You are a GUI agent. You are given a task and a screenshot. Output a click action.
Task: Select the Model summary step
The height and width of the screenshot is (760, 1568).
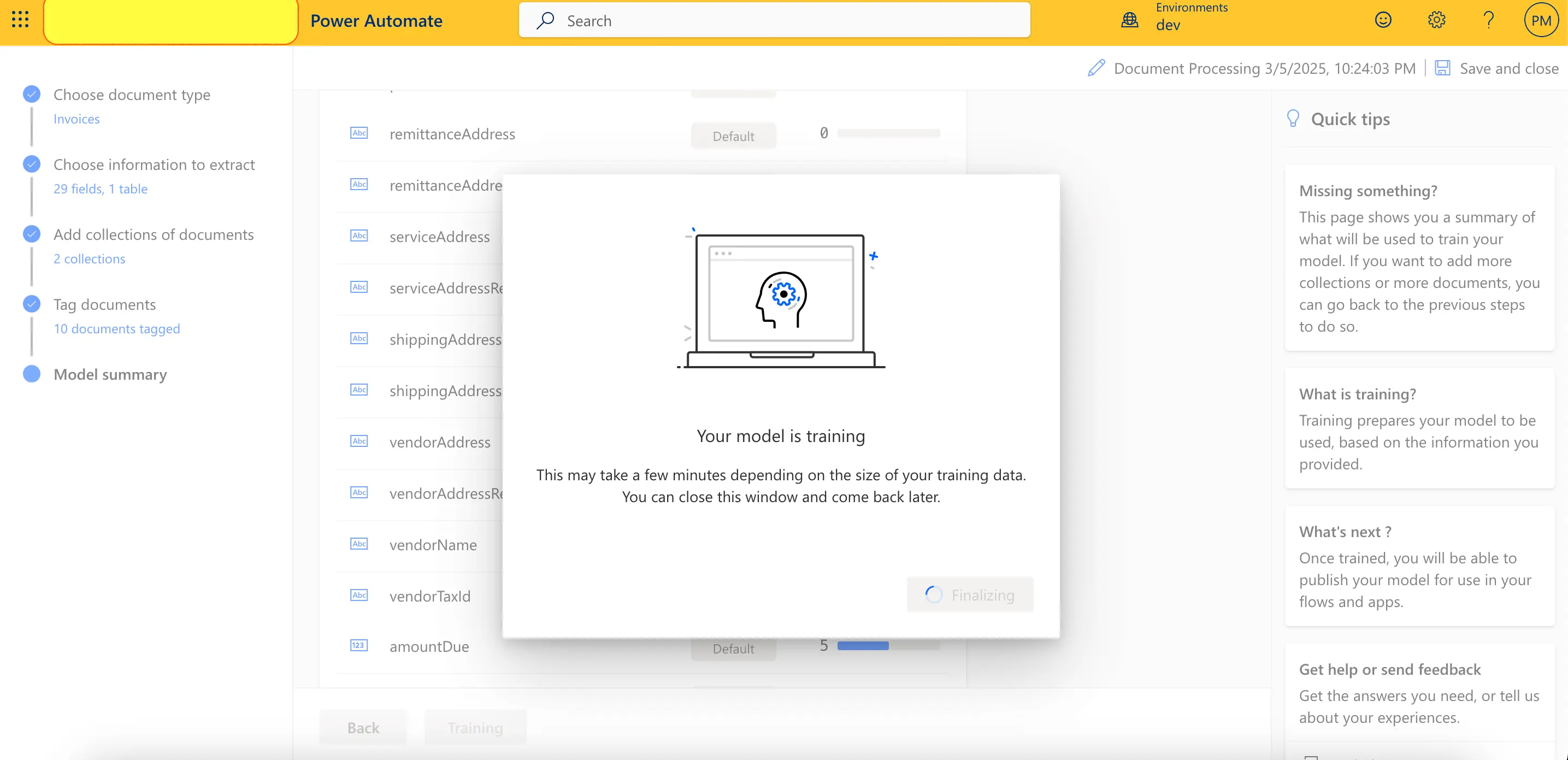110,373
